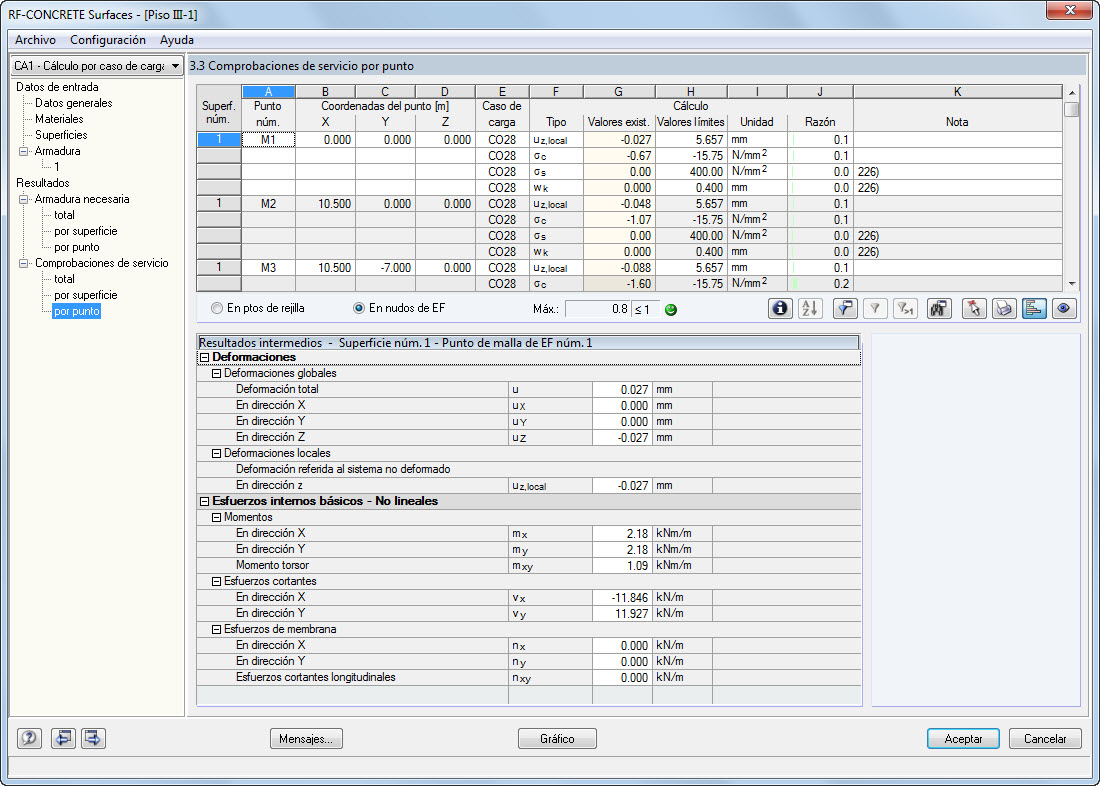Click the green smiley status icon

point(671,309)
